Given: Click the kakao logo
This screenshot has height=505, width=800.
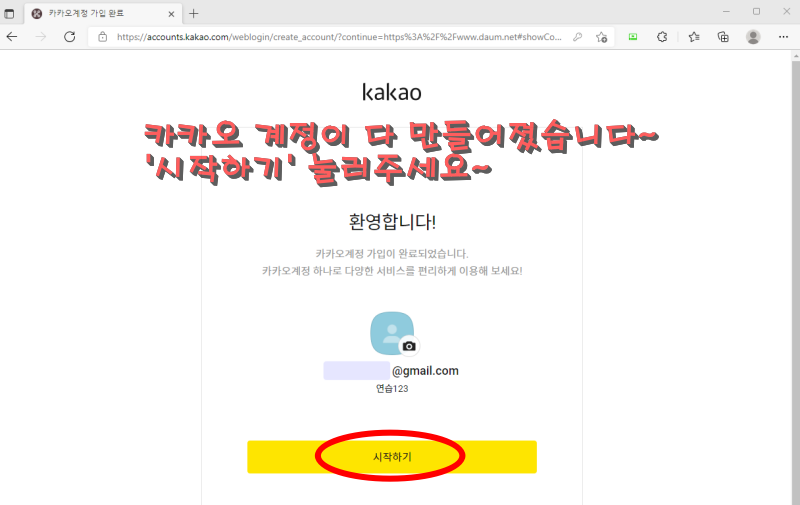Looking at the screenshot, I should coord(392,92).
